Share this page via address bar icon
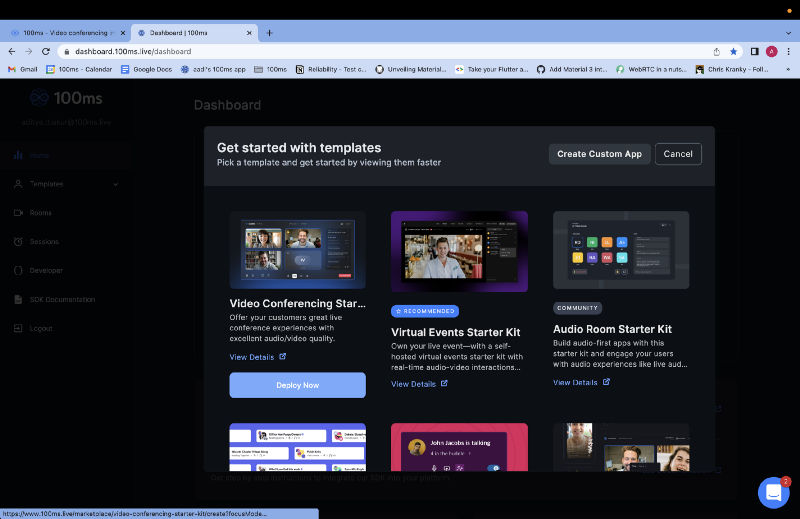Image resolution: width=800 pixels, height=519 pixels. [716, 52]
